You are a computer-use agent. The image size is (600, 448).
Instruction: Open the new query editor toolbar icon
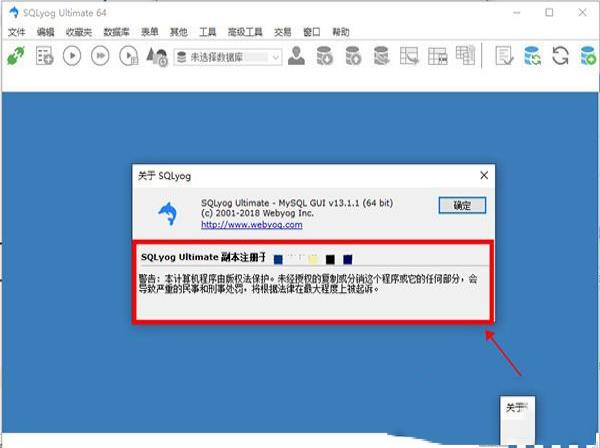44,56
